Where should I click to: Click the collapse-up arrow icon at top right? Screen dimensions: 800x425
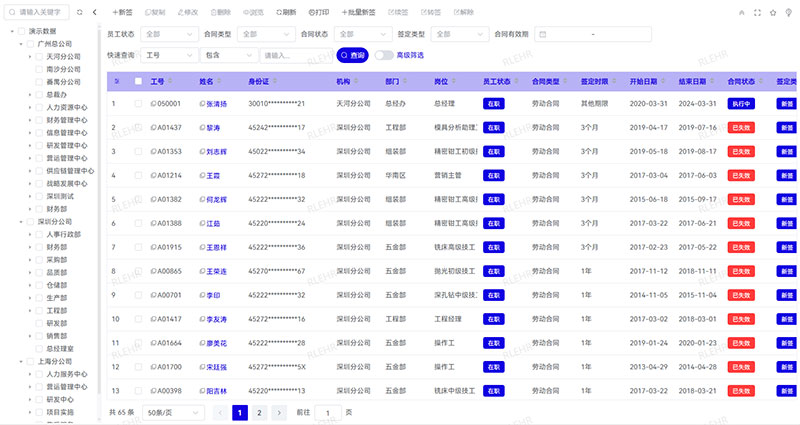click(x=742, y=13)
